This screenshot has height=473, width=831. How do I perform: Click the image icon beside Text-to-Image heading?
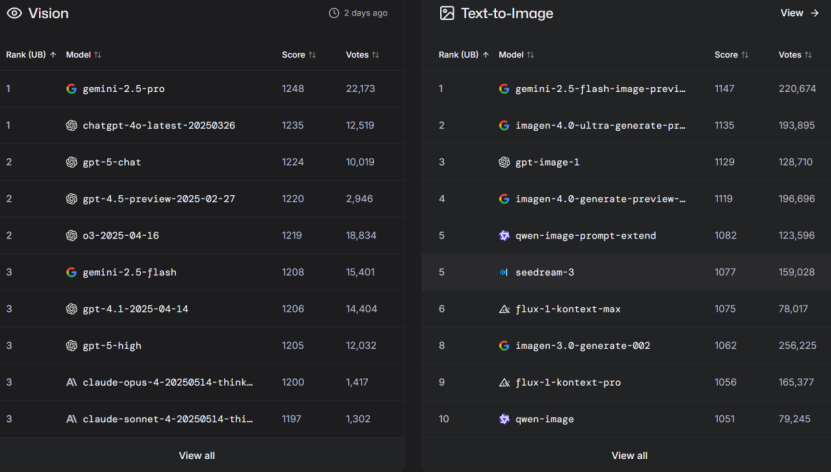click(x=447, y=13)
